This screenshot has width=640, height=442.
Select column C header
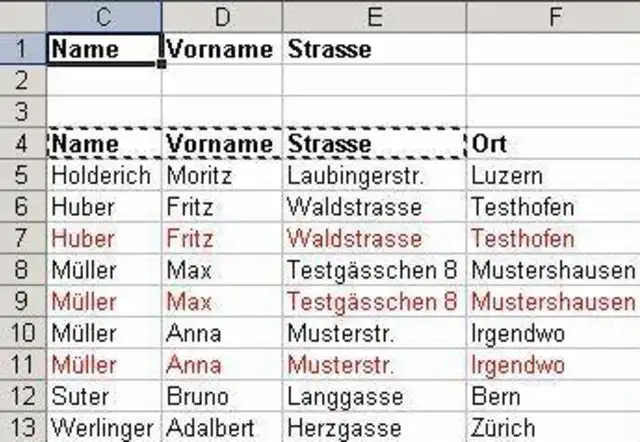(103, 15)
